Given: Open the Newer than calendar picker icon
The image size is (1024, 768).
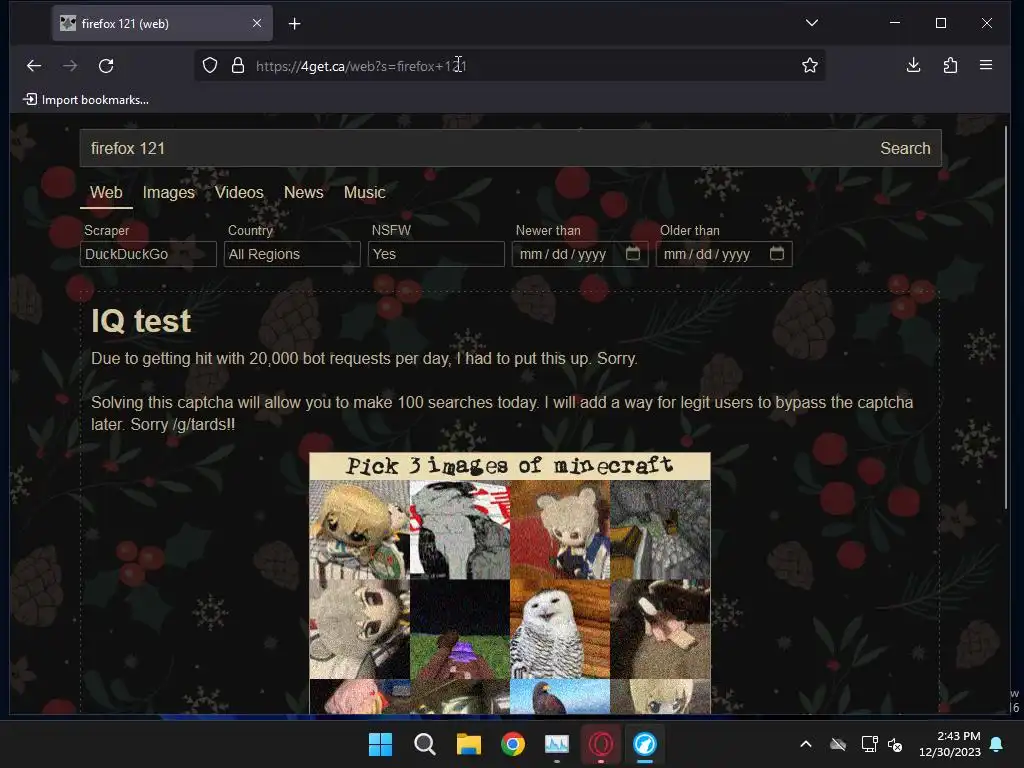Looking at the screenshot, I should (633, 253).
